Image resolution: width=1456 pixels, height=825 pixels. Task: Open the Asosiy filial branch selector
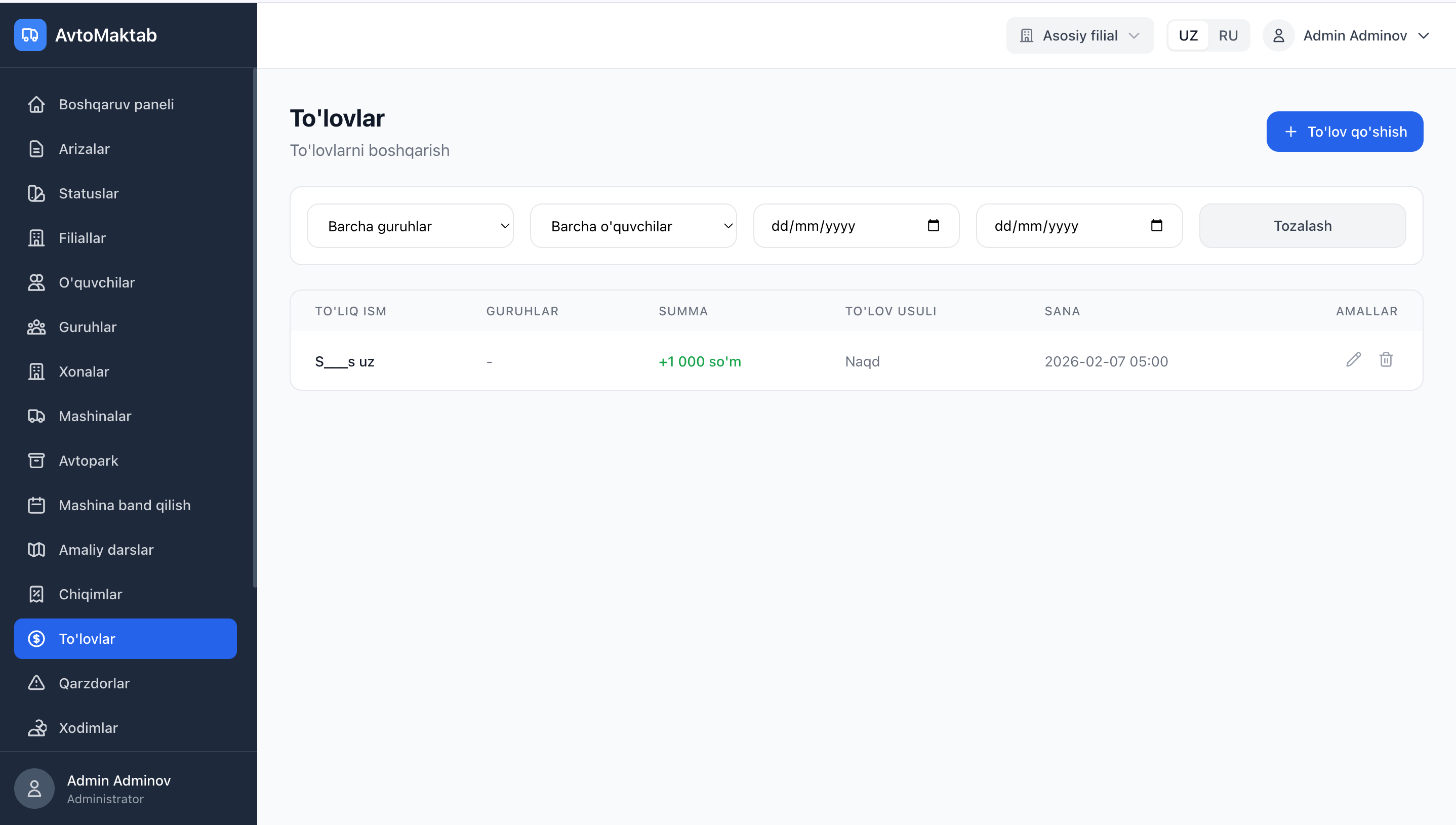tap(1080, 36)
